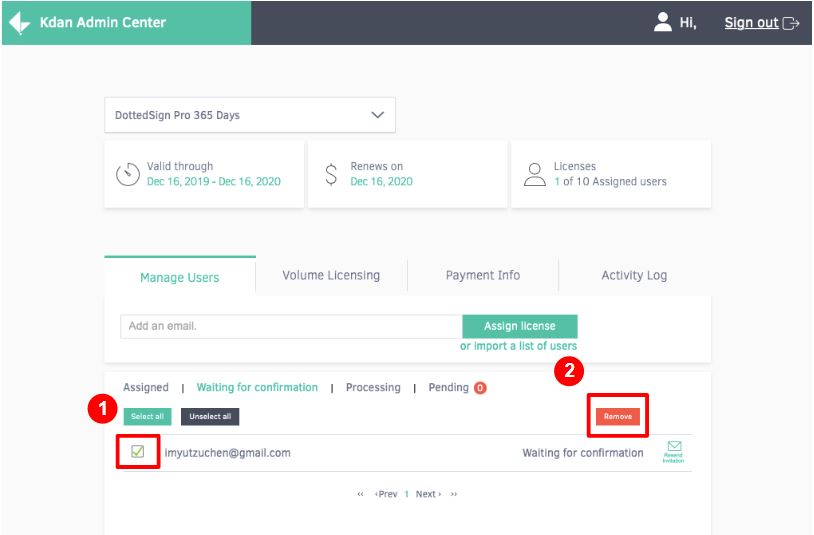Viewport: 814px width, 535px height.
Task: Click the imyutzuchen@gmail.com email text
Action: 227,452
